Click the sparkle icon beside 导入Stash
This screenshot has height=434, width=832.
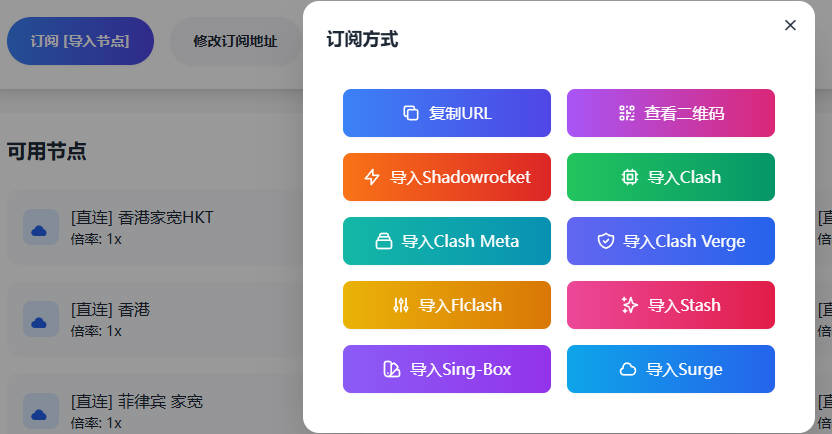(630, 305)
